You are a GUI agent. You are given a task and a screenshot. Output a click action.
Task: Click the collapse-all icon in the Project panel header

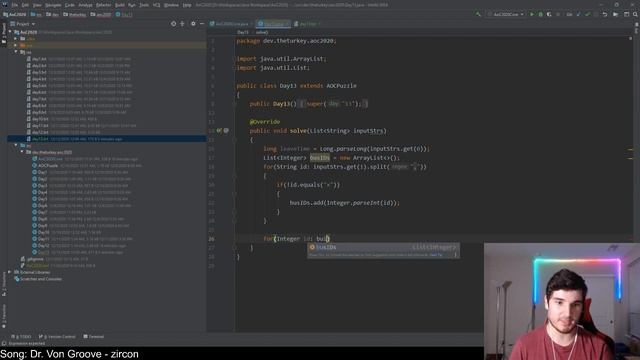tap(182, 24)
